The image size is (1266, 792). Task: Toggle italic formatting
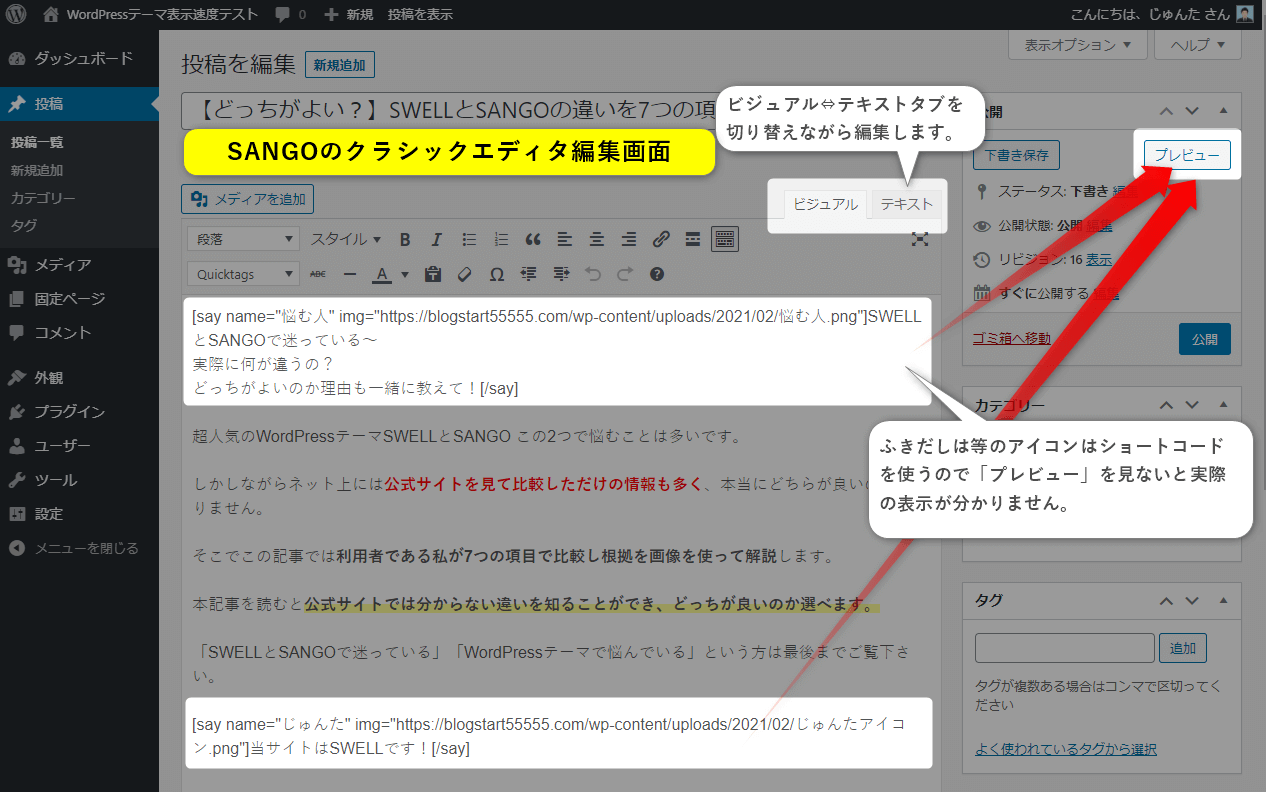(x=436, y=240)
